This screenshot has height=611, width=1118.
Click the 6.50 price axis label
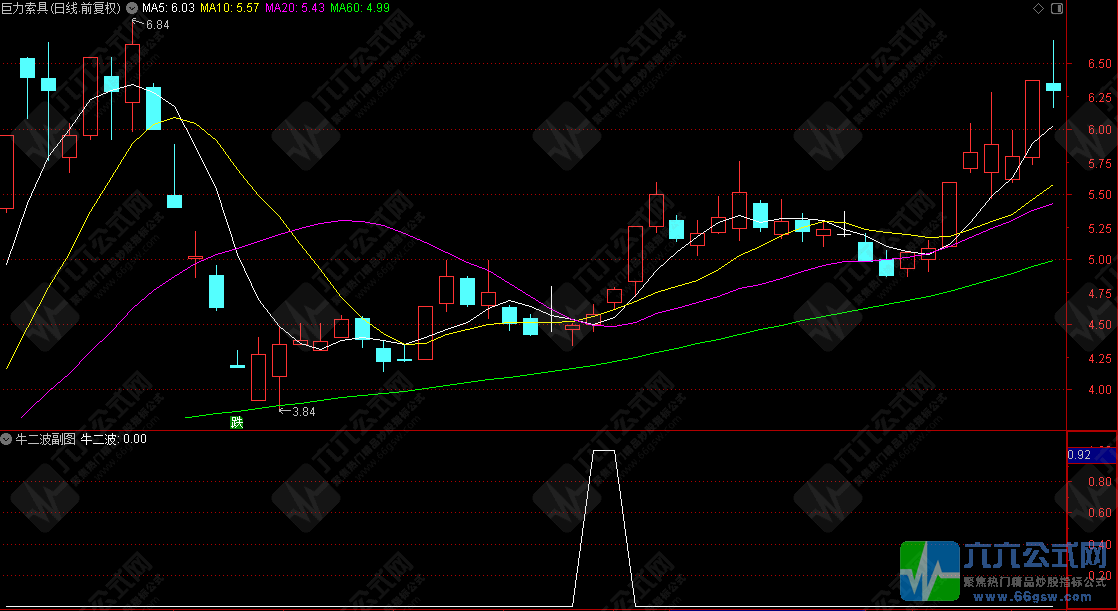1098,64
